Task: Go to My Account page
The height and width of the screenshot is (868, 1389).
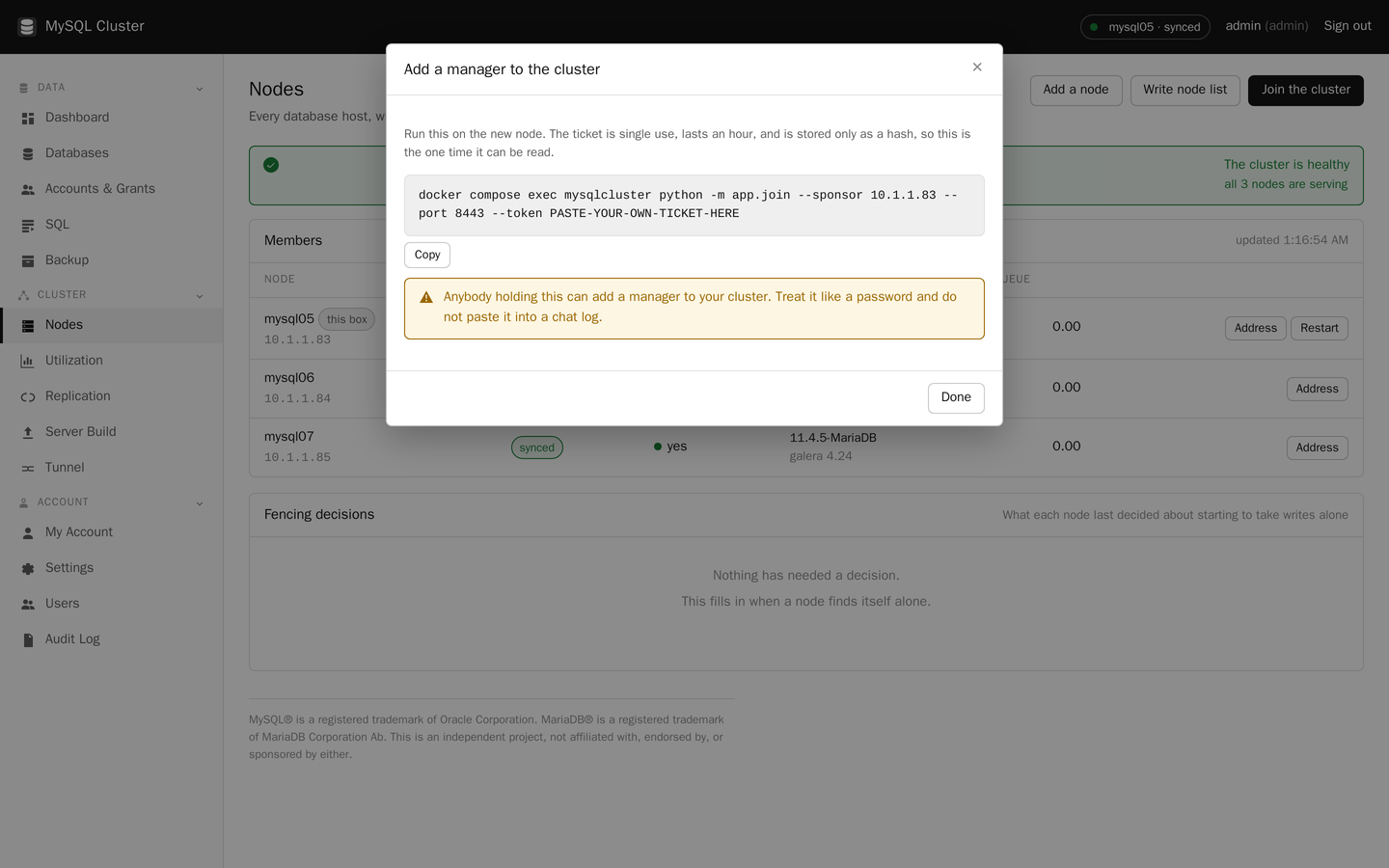Action: 112,532
